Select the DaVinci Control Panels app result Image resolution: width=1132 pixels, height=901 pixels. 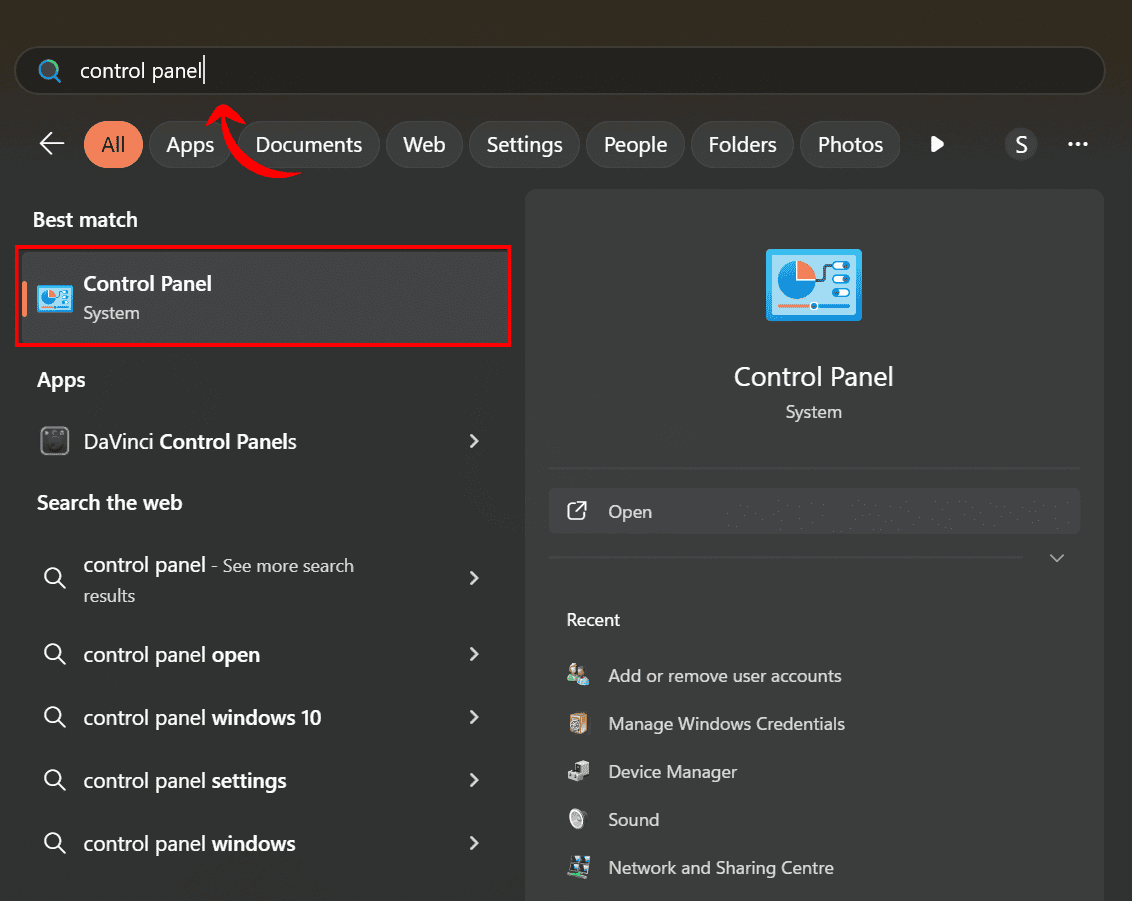(x=264, y=441)
